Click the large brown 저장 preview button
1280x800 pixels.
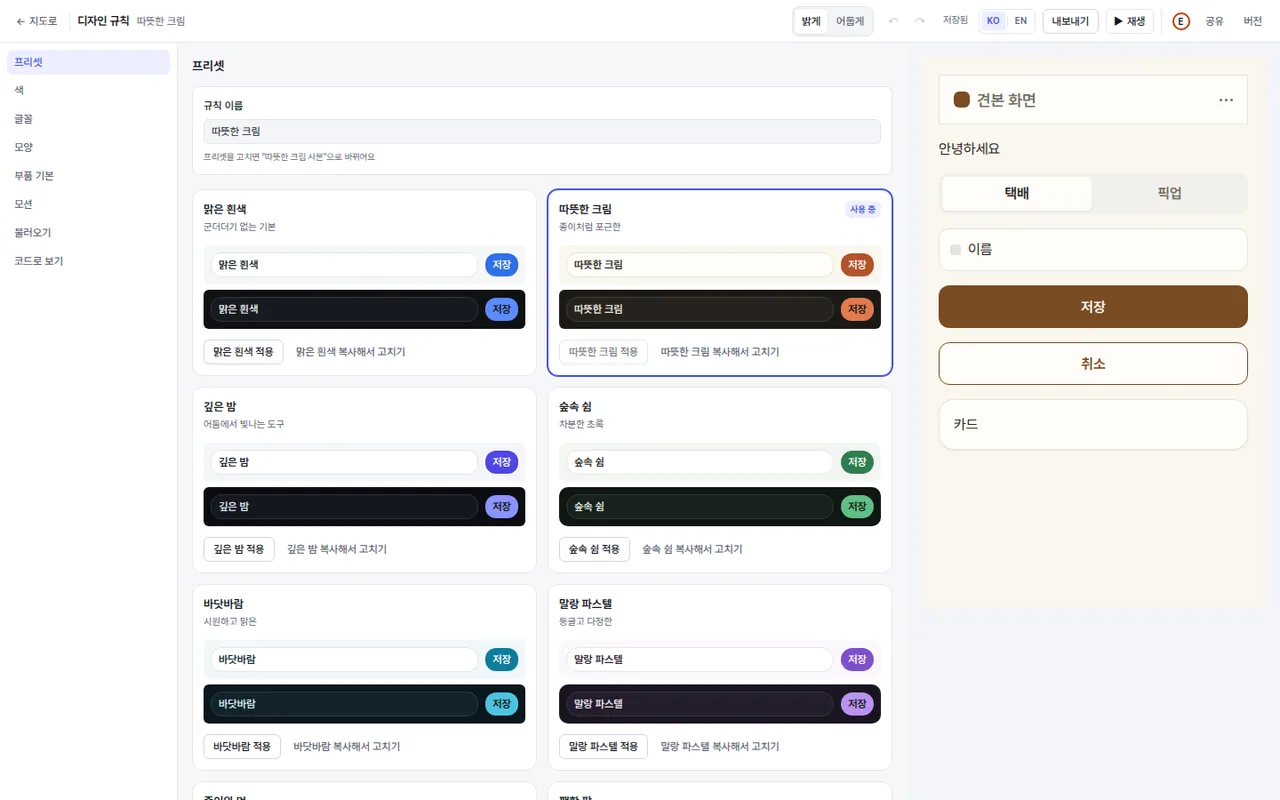(1093, 307)
